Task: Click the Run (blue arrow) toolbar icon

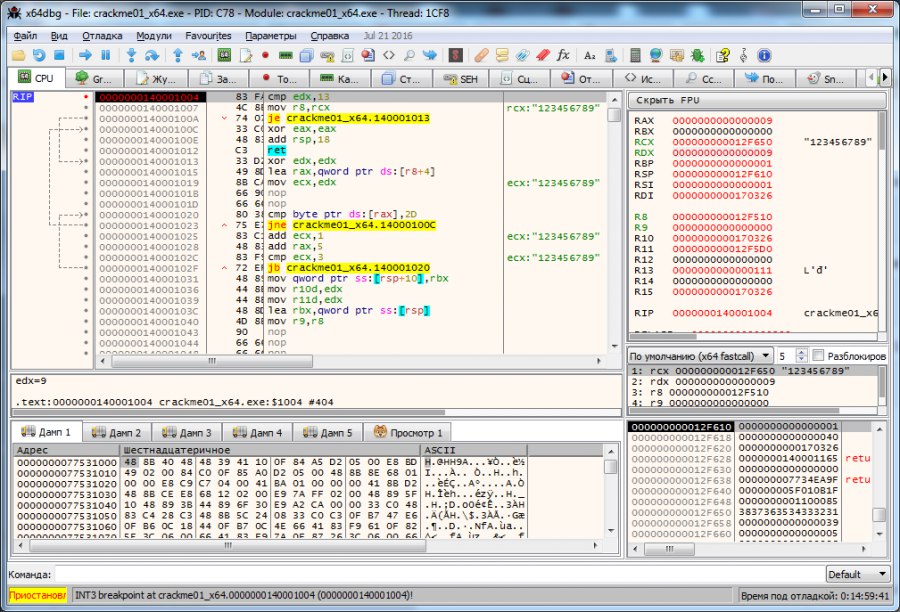Action: (x=85, y=55)
